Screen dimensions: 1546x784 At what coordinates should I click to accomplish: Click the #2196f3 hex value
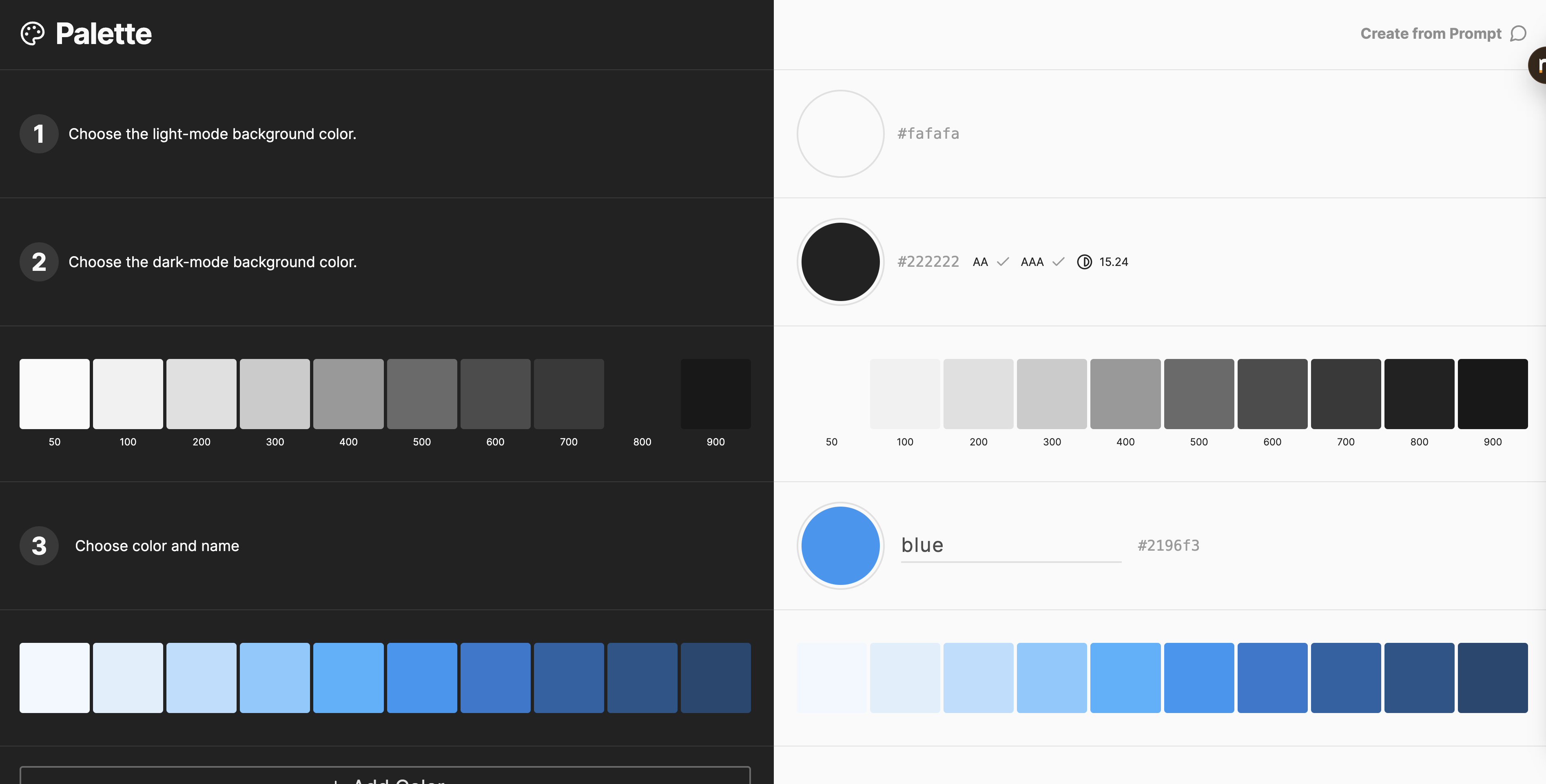pos(1168,546)
